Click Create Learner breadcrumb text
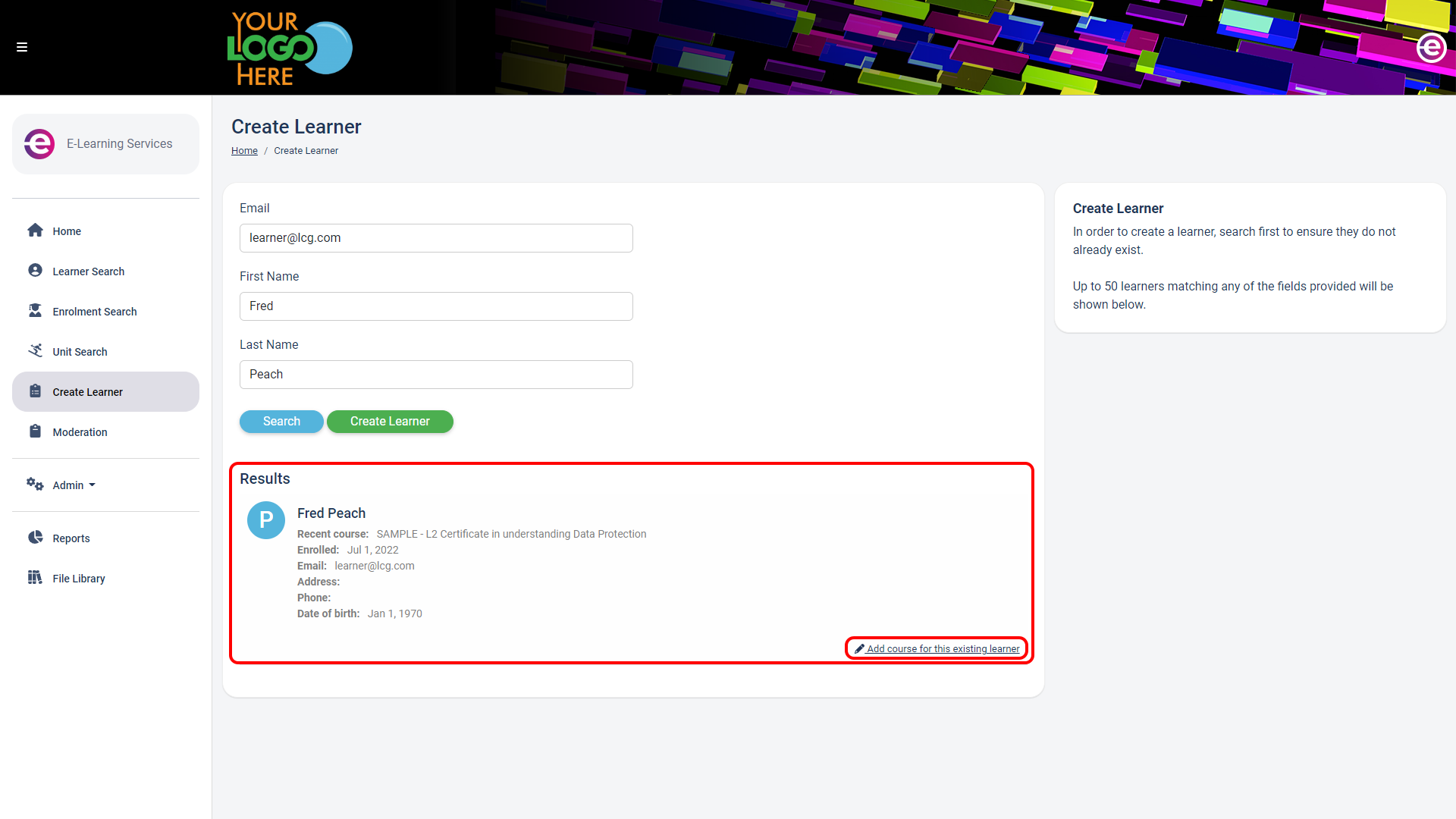Screen dimensions: 1456x819 (306, 151)
